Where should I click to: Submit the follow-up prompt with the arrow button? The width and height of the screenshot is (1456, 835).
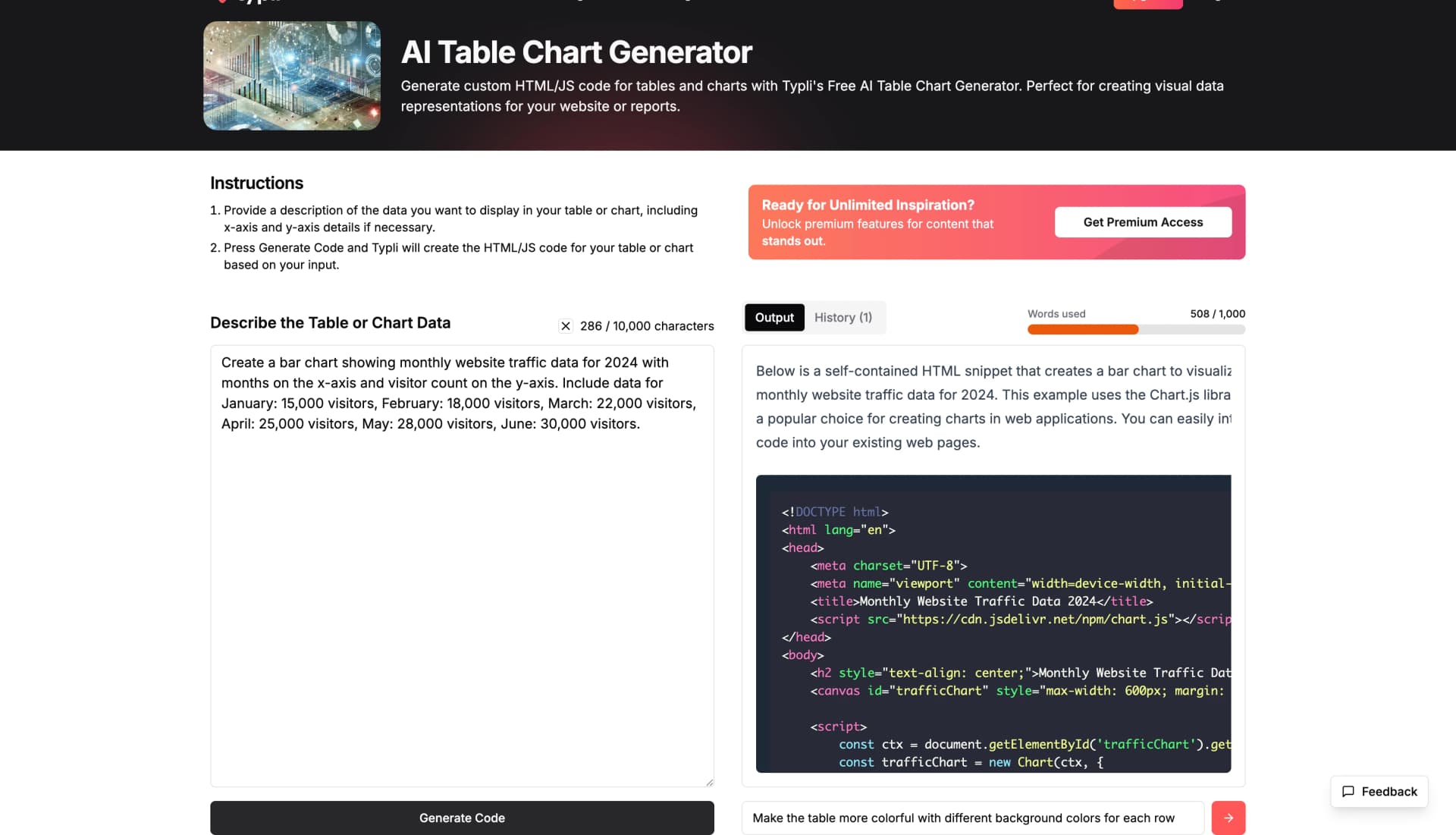click(x=1228, y=818)
